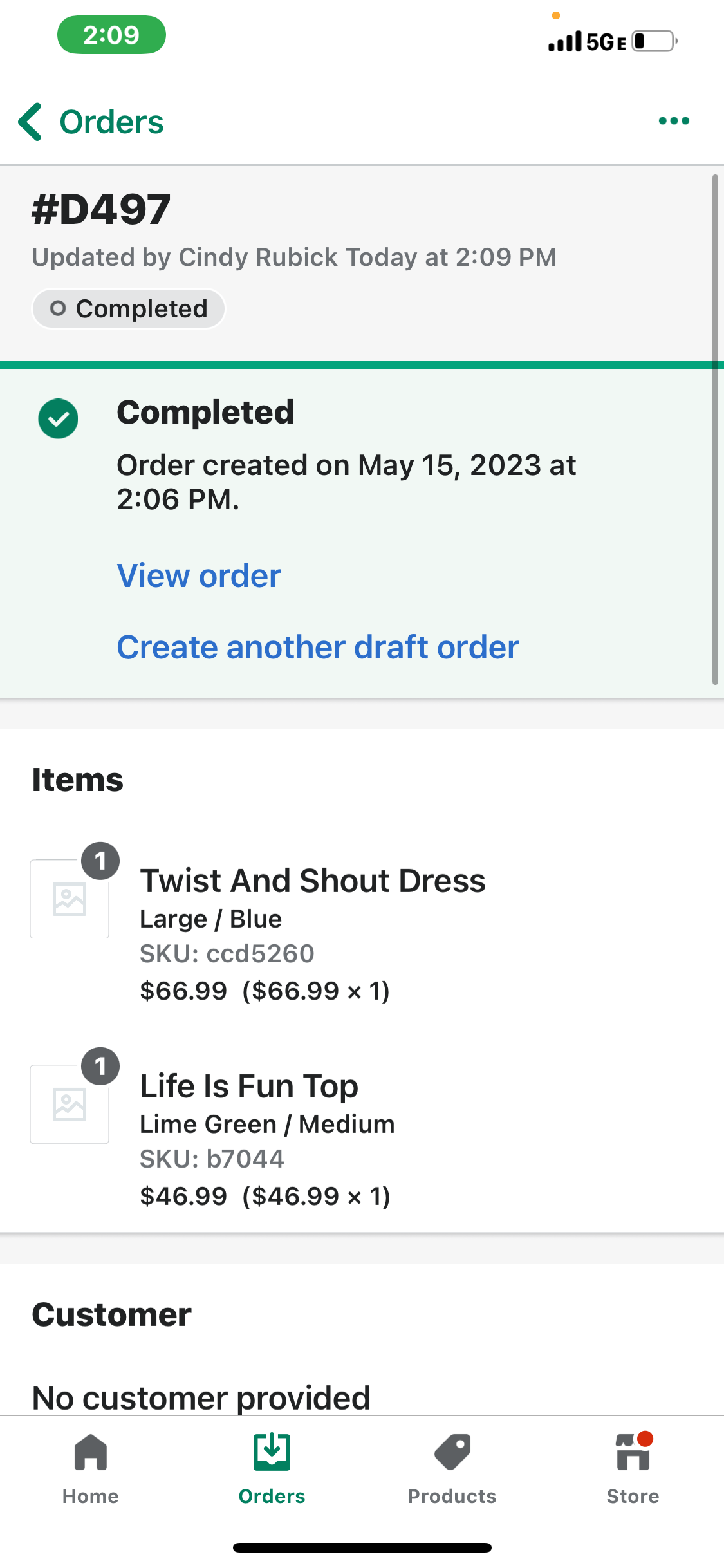Viewport: 724px width, 1568px height.
Task: Select the Twist And Shout Dress item title
Action: (x=313, y=881)
